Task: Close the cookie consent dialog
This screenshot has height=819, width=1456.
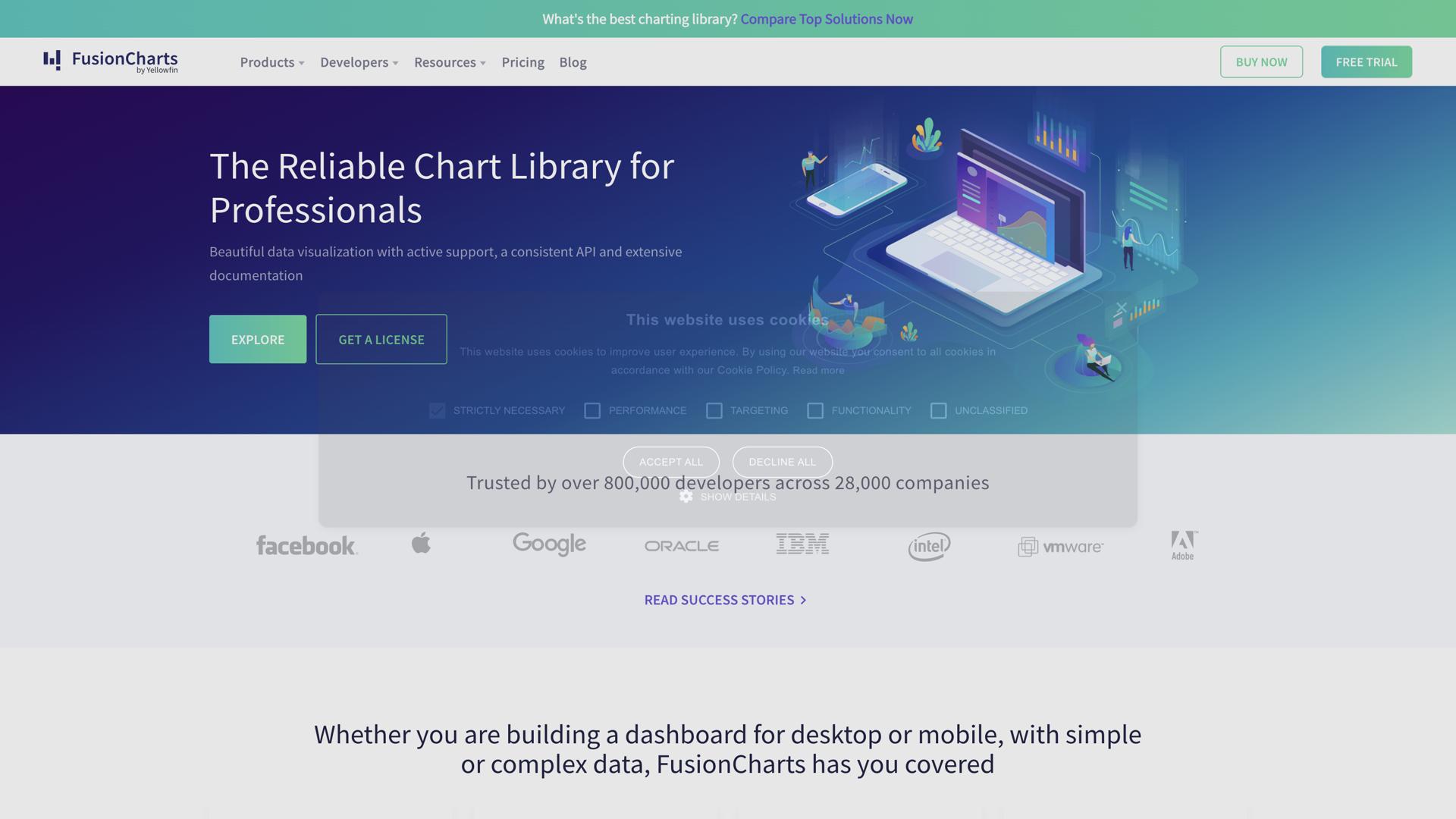Action: (x=1121, y=308)
